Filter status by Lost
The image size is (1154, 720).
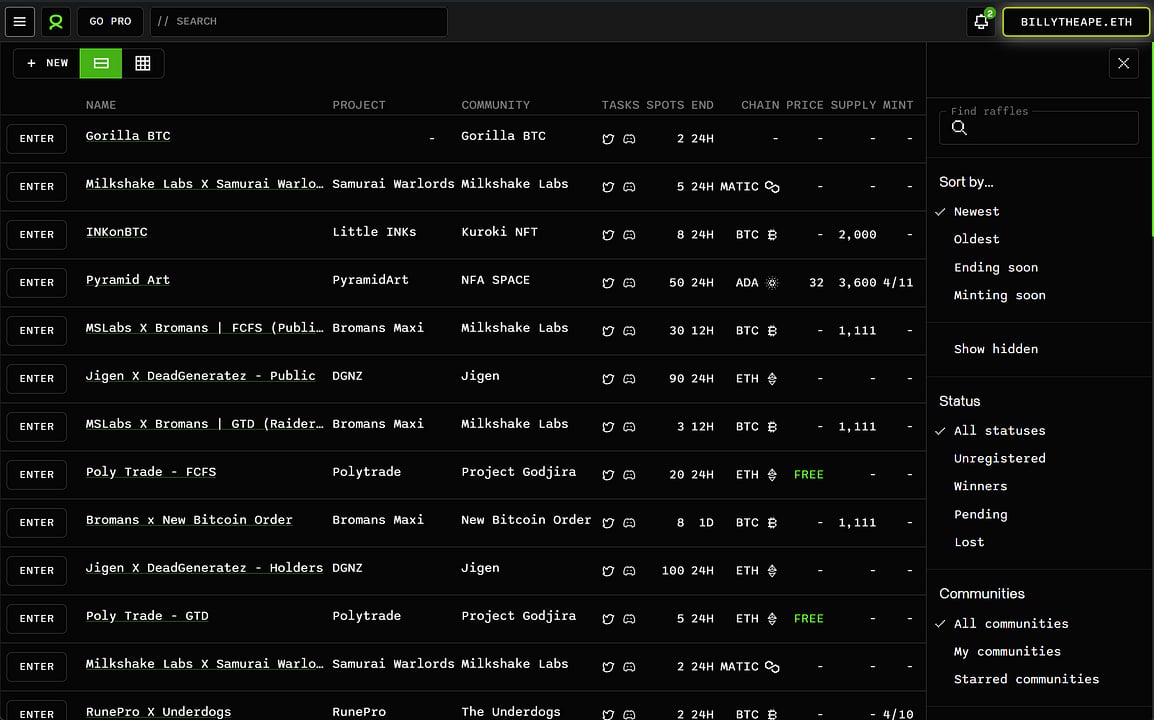click(969, 542)
